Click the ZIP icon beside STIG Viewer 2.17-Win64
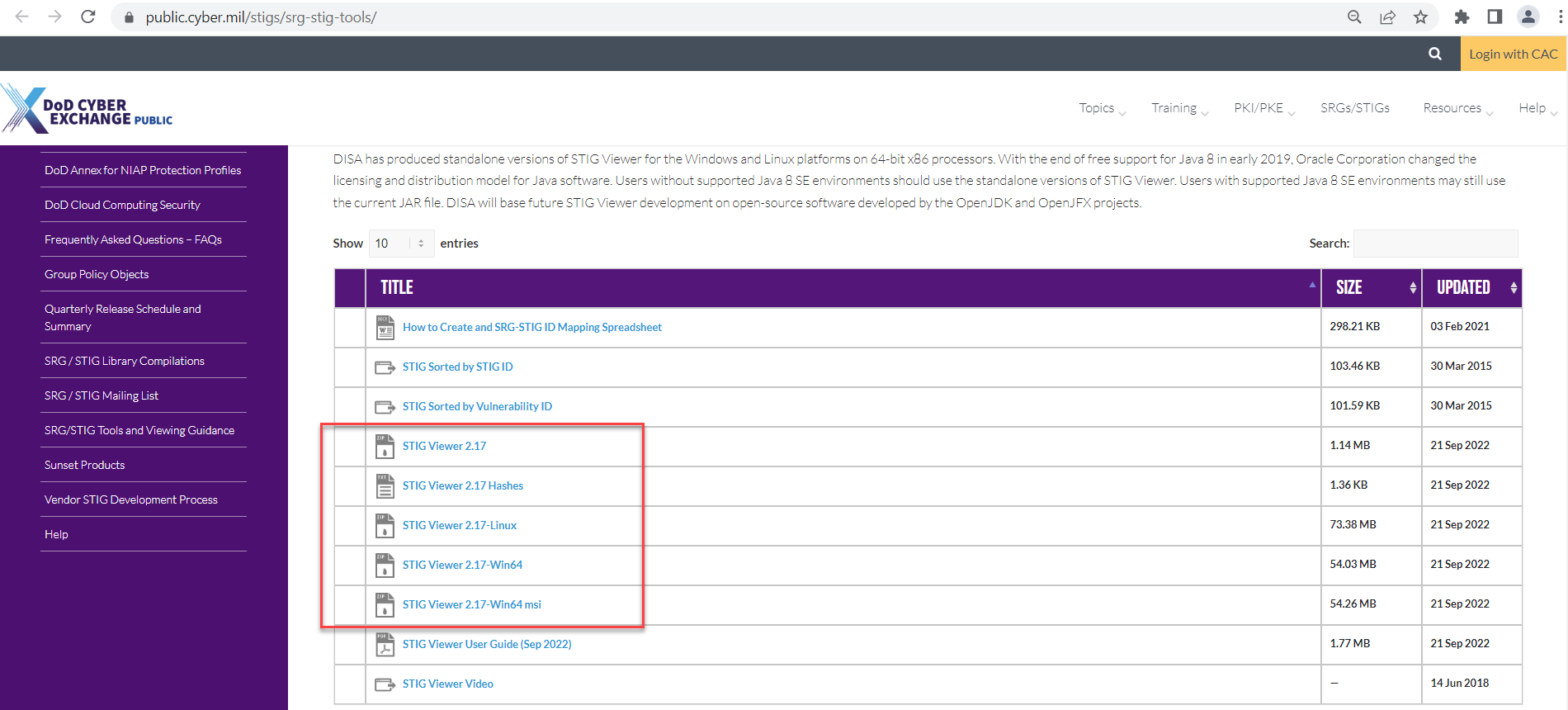 click(385, 565)
